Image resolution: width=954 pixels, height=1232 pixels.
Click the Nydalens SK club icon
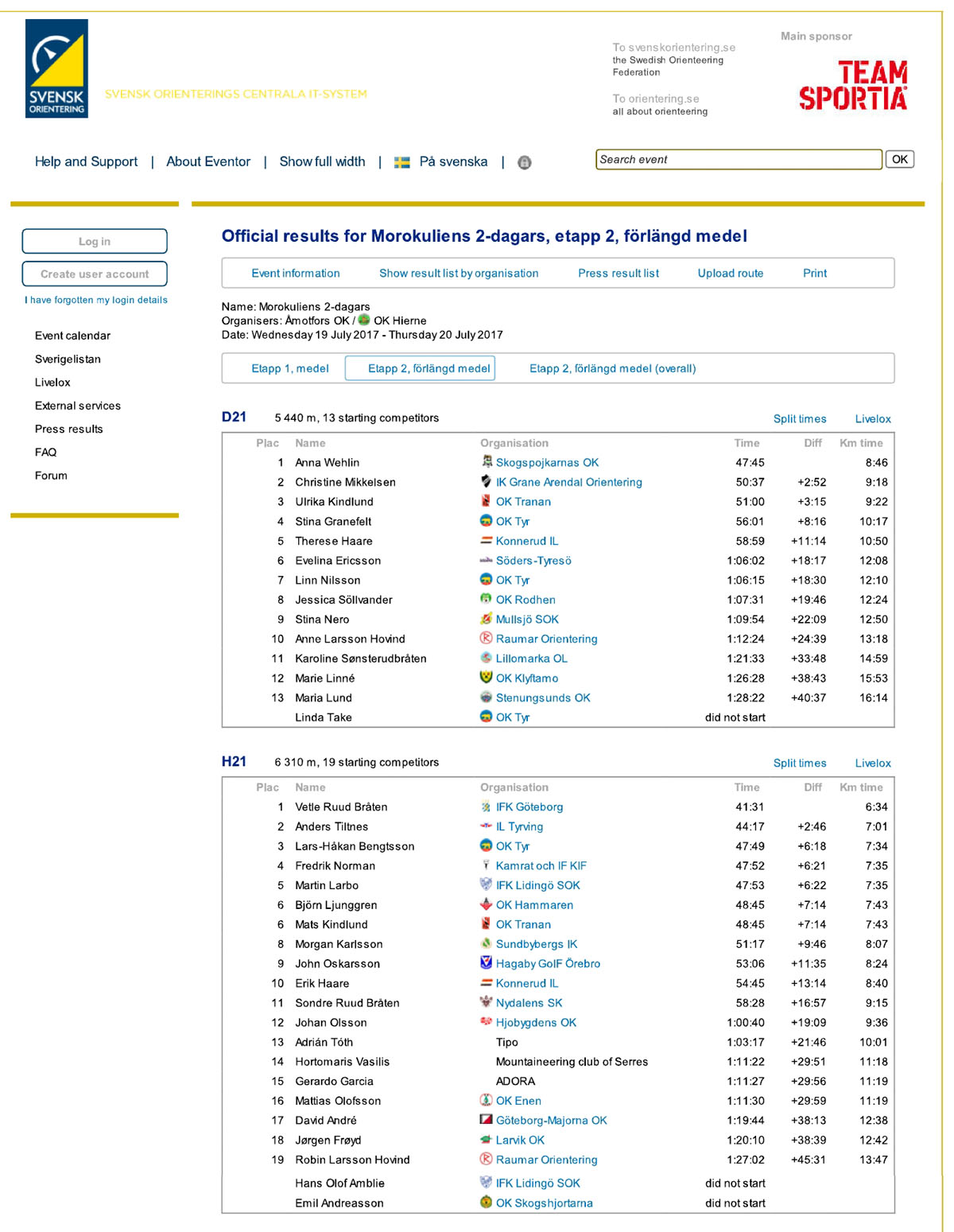click(x=487, y=1002)
